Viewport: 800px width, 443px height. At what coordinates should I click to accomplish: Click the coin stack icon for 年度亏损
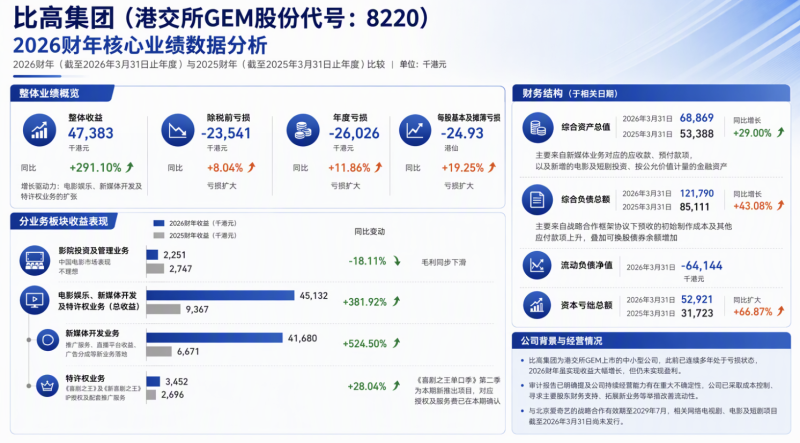(x=303, y=130)
